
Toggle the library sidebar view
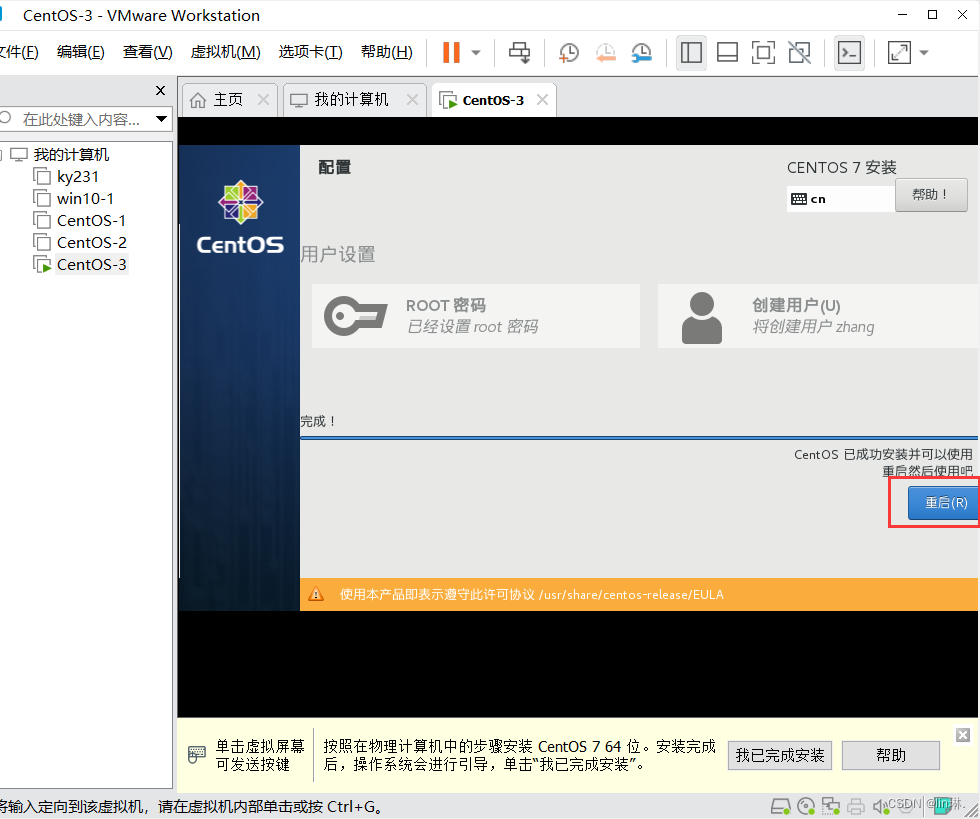click(x=691, y=53)
